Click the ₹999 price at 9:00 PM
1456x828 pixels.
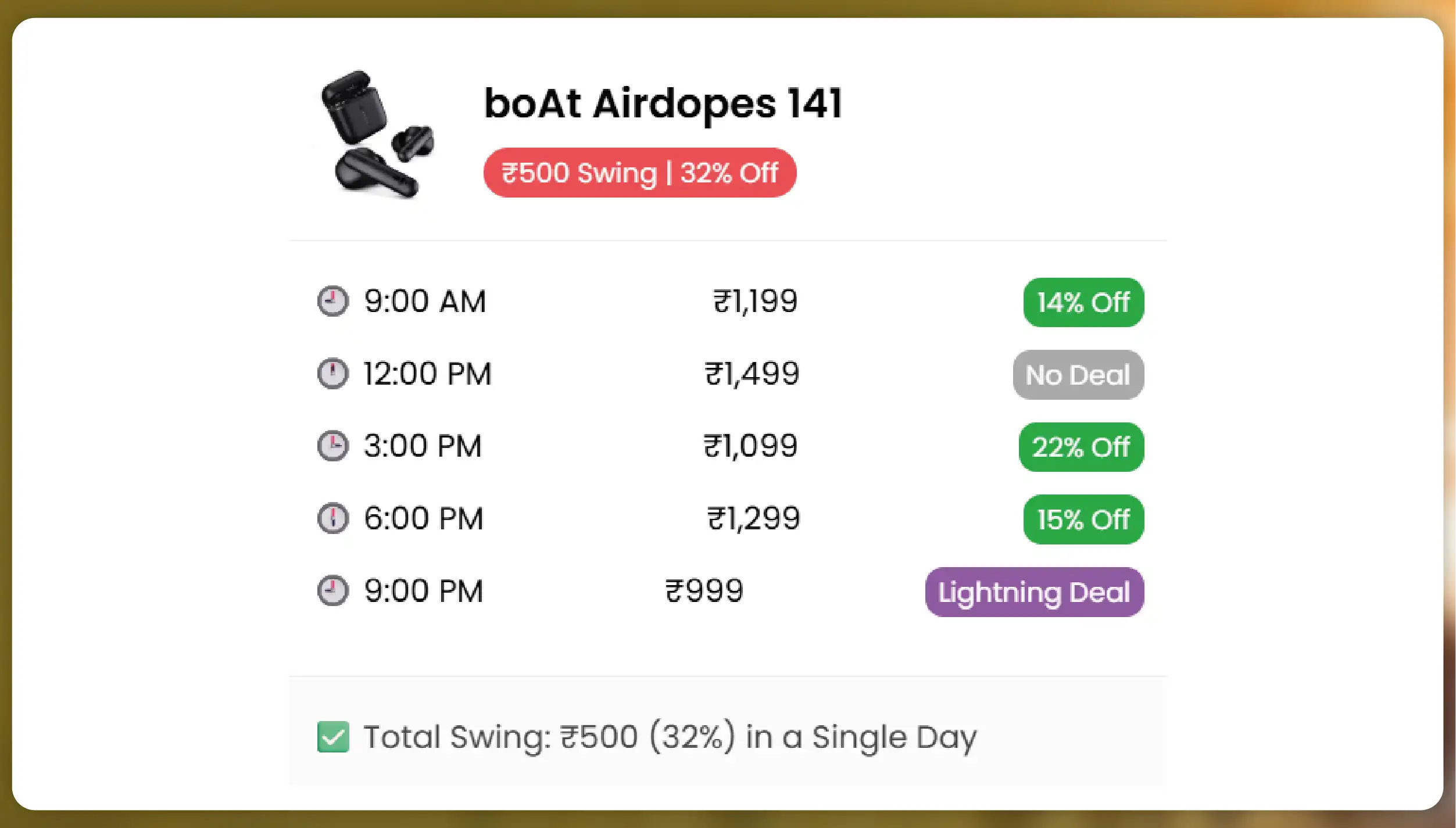(704, 590)
